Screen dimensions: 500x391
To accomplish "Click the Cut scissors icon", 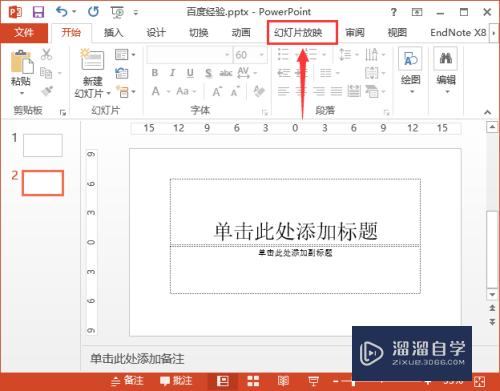I will point(46,54).
